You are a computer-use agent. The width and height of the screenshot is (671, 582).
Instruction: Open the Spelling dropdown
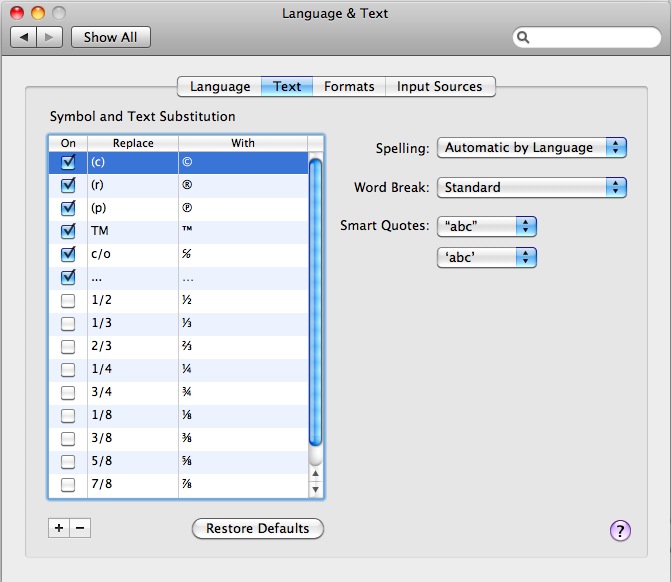(531, 148)
